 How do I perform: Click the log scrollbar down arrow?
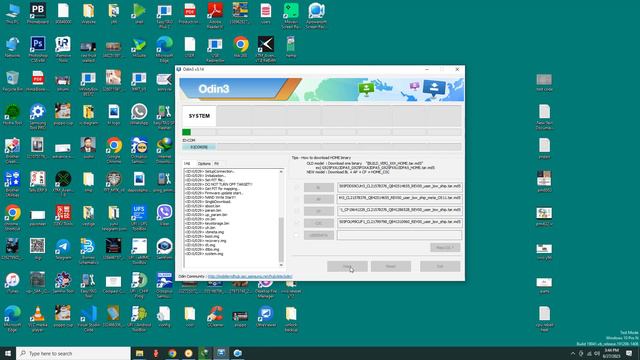pos(281,265)
